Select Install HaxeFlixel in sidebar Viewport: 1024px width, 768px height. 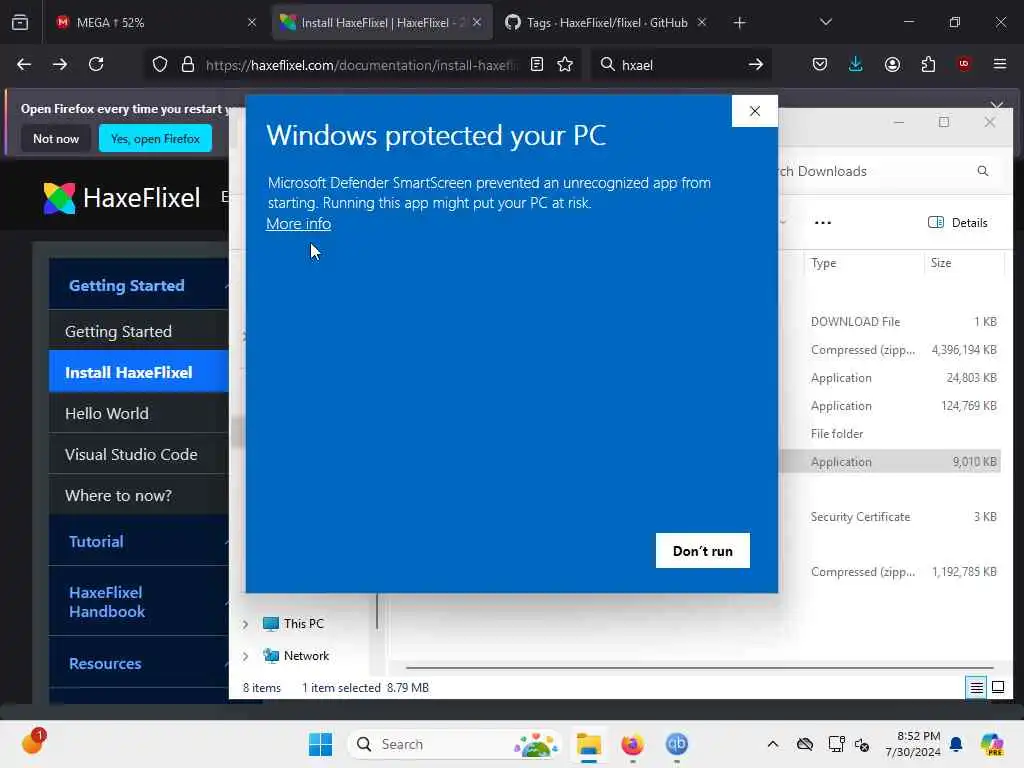point(138,372)
